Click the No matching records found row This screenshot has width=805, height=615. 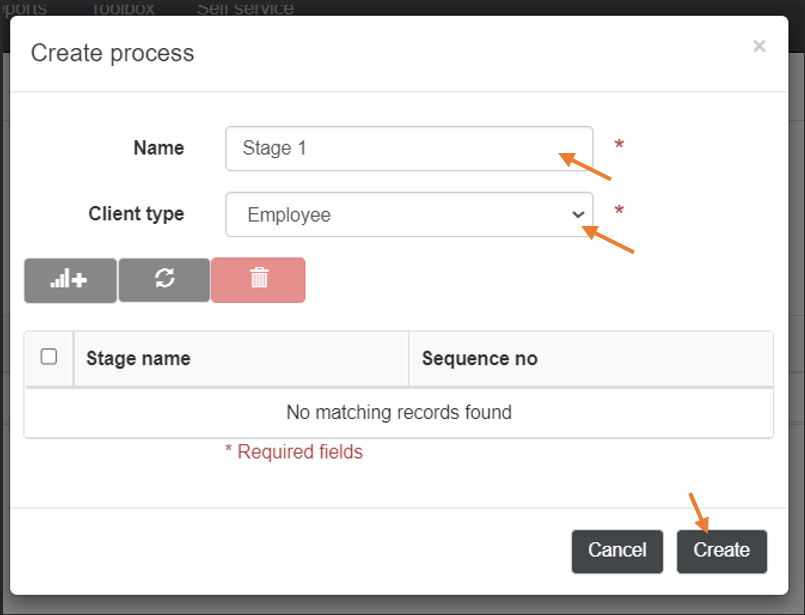(x=399, y=412)
